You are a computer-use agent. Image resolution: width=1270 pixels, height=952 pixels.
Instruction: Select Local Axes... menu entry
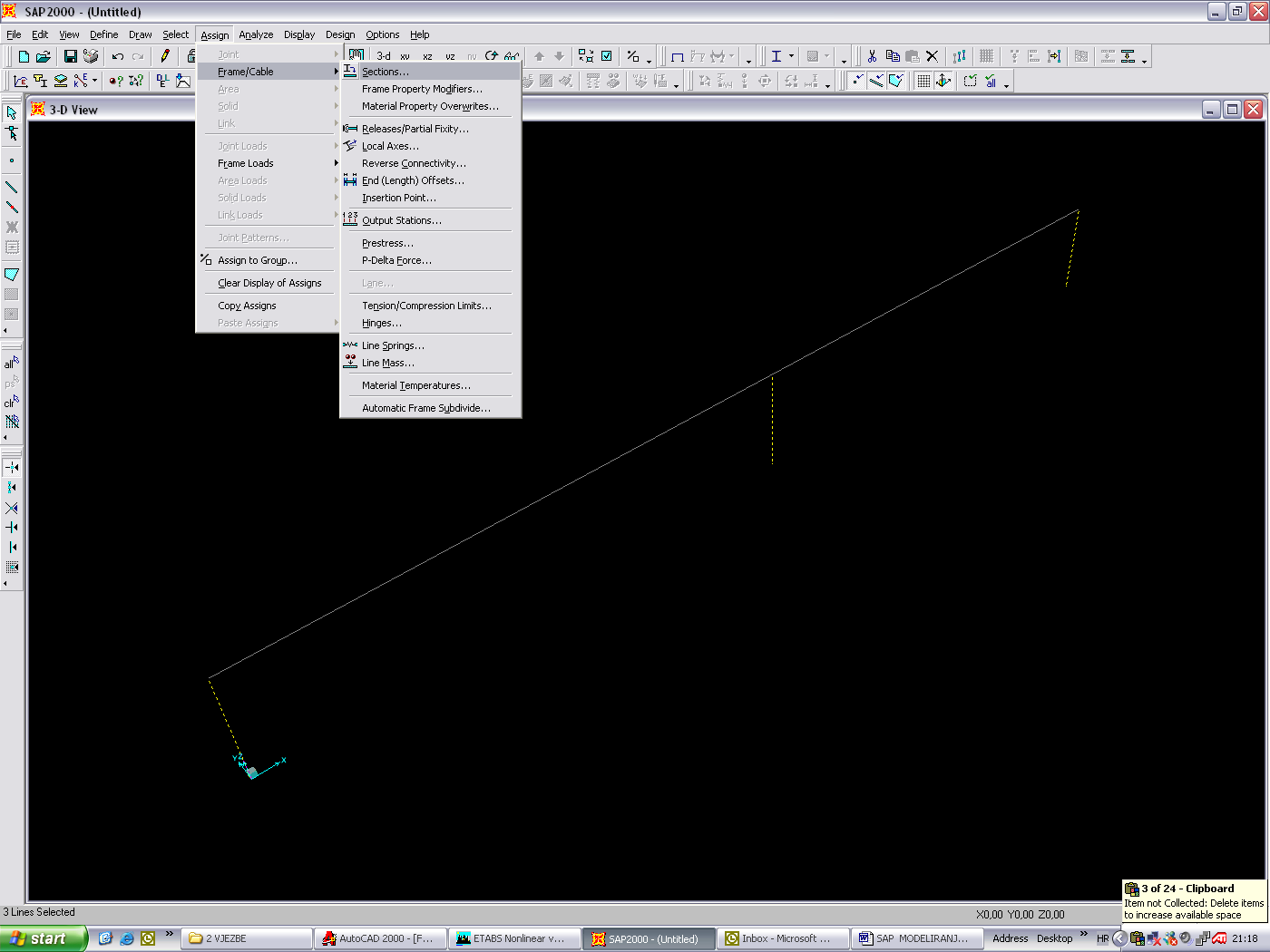pyautogui.click(x=431, y=146)
